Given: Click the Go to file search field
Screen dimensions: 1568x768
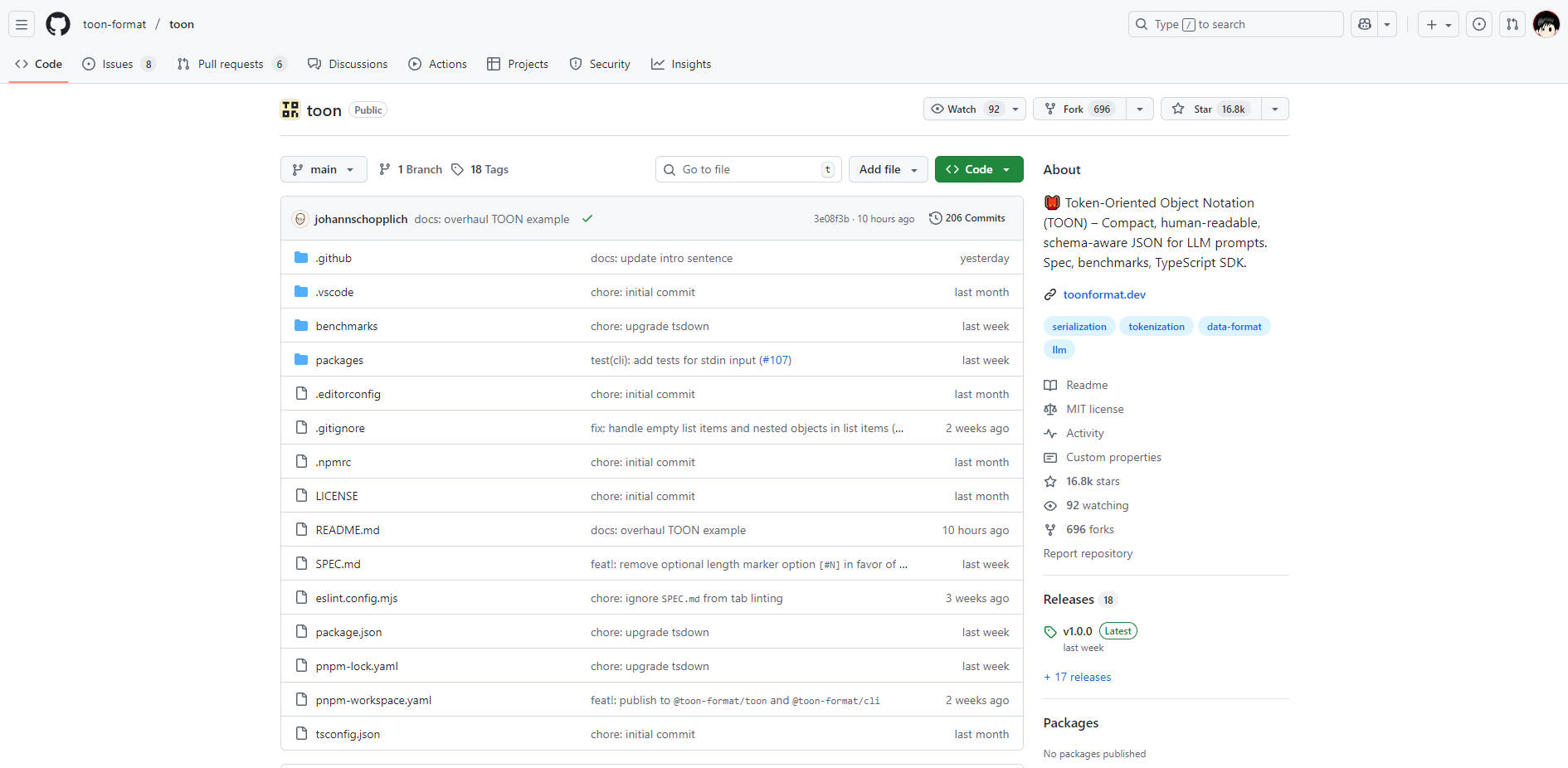Looking at the screenshot, I should (747, 169).
